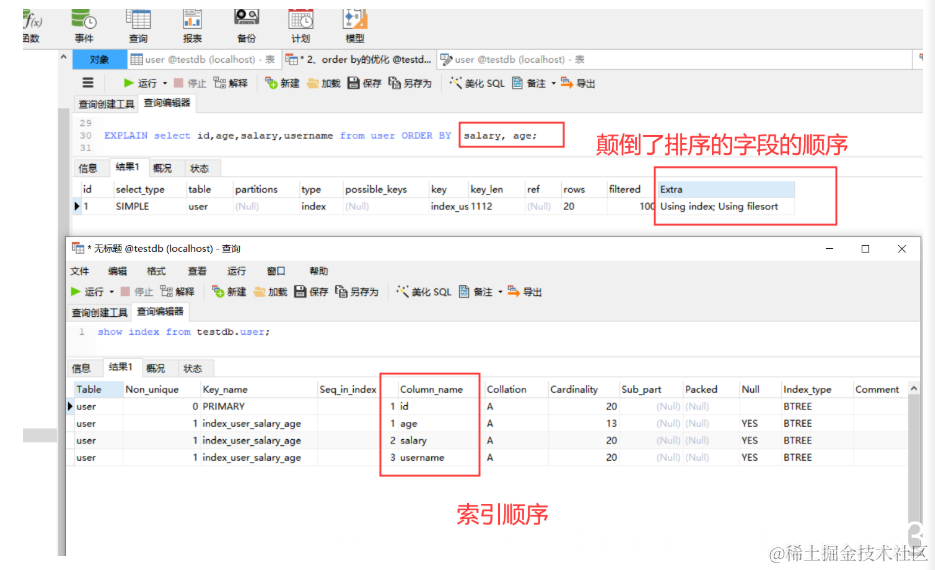Click 另存为 save as in main window toolbar

tap(410, 83)
